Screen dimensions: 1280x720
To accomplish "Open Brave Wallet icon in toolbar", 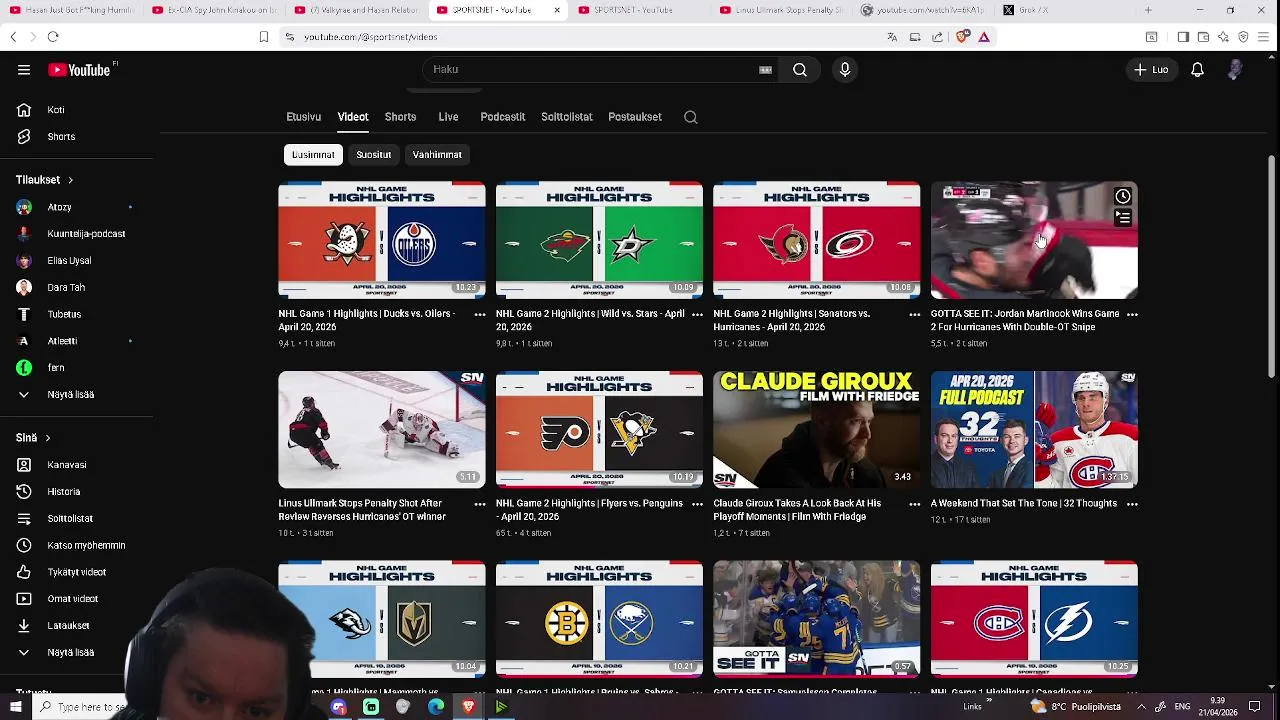I will 1203,37.
